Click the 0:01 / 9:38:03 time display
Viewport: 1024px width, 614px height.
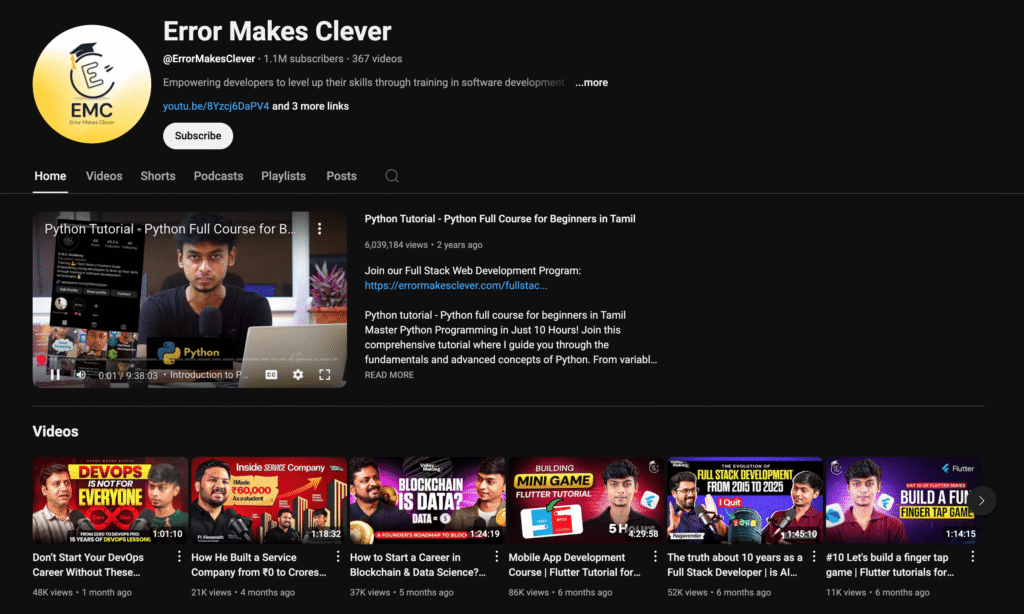(x=128, y=376)
